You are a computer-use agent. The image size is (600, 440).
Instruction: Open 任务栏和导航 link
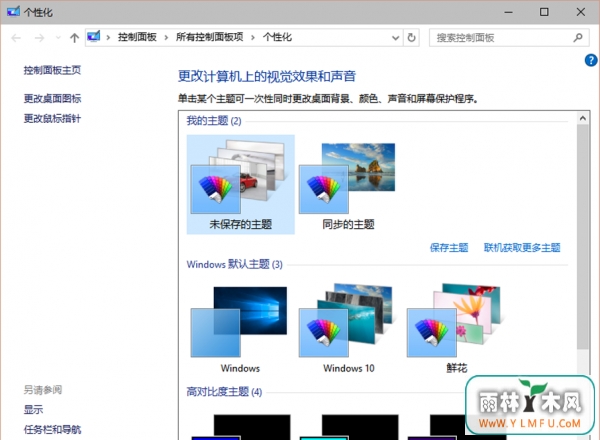point(52,430)
